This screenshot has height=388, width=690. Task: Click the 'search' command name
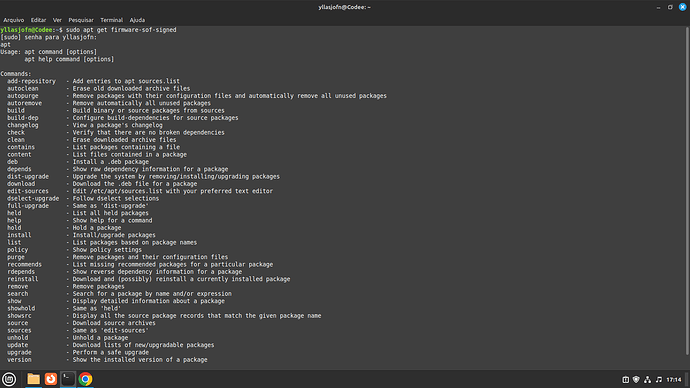(17, 294)
